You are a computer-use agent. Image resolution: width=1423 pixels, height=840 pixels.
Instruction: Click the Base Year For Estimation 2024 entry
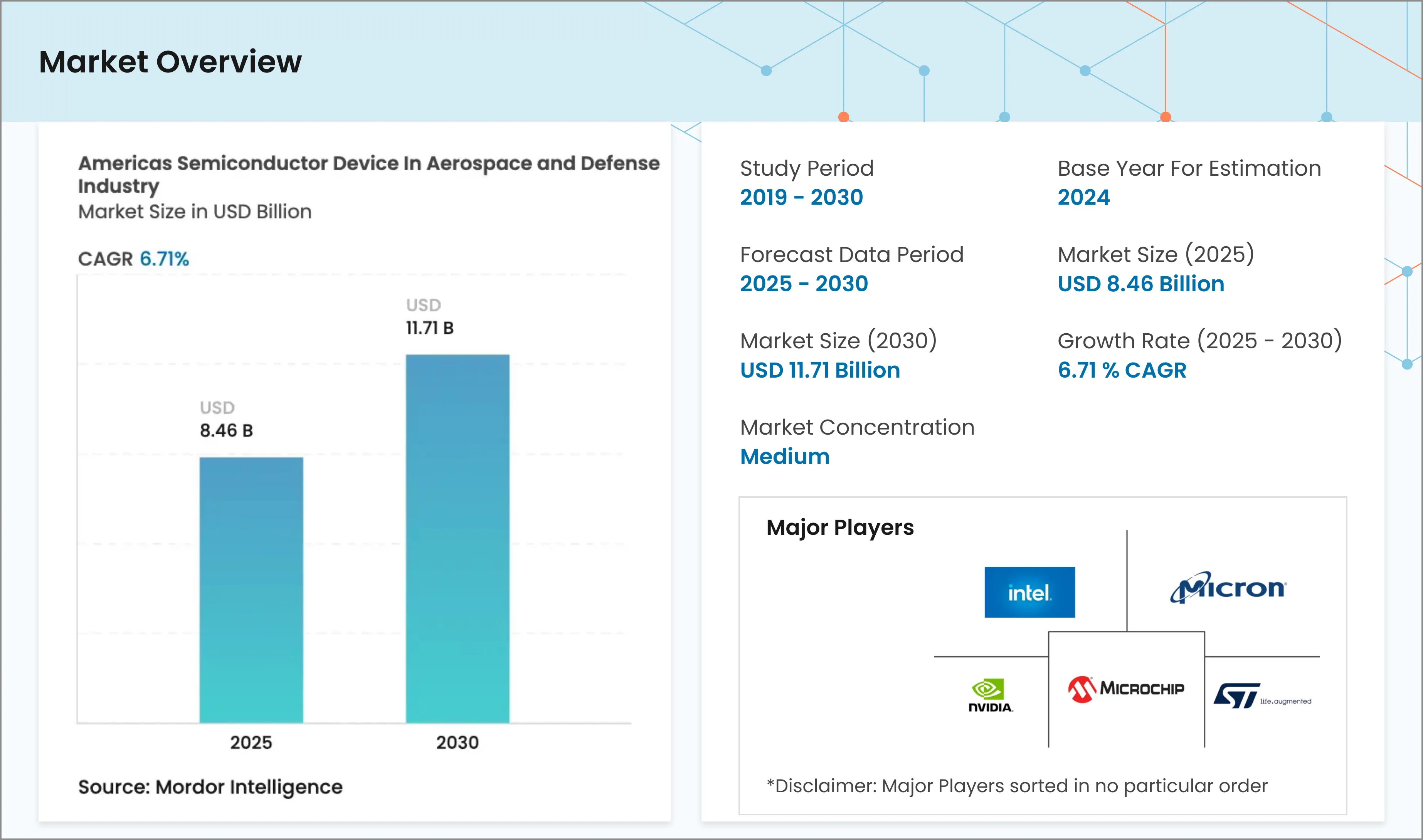click(1083, 198)
